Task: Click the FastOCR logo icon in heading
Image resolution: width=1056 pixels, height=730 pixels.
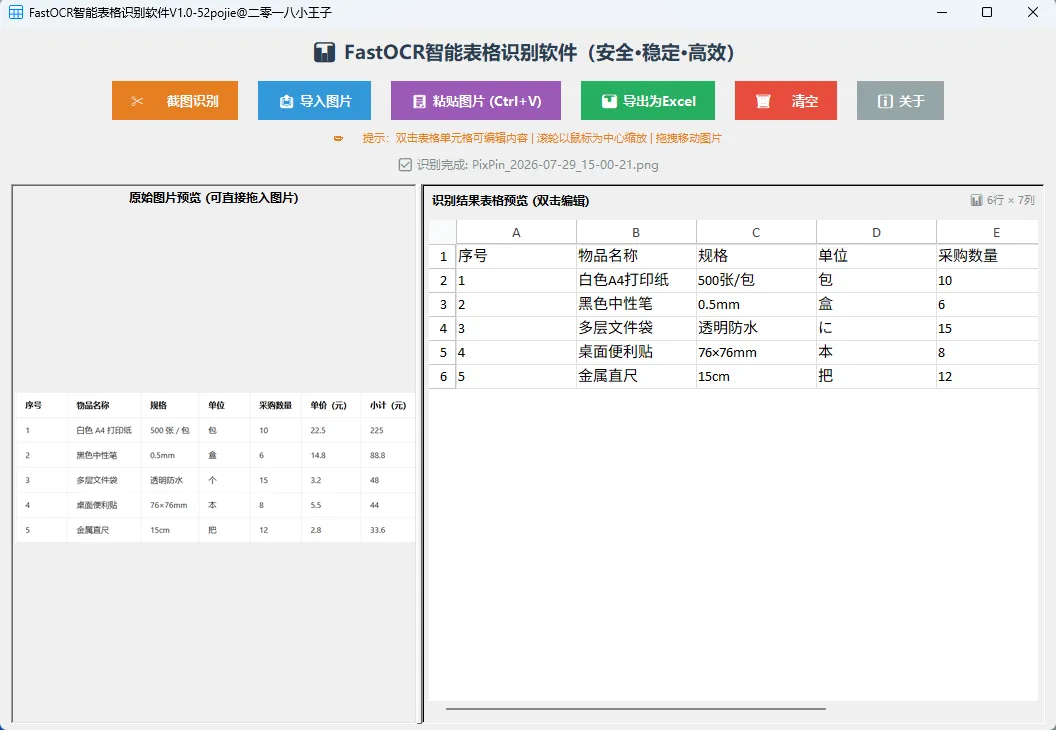Action: tap(325, 53)
